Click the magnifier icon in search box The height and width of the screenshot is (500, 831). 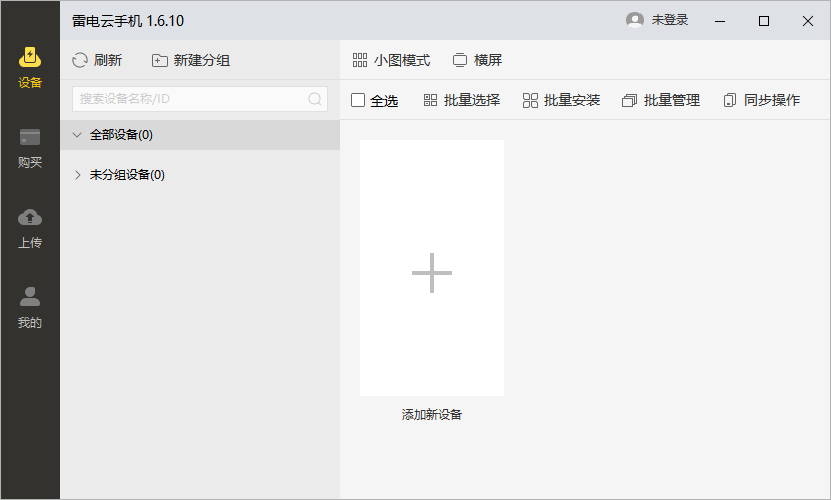315,99
